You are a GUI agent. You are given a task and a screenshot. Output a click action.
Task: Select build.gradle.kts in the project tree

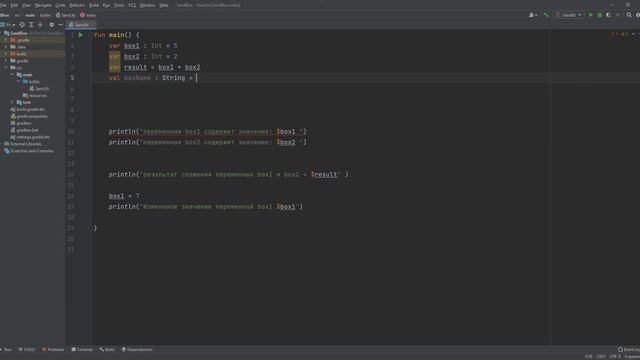(27, 109)
